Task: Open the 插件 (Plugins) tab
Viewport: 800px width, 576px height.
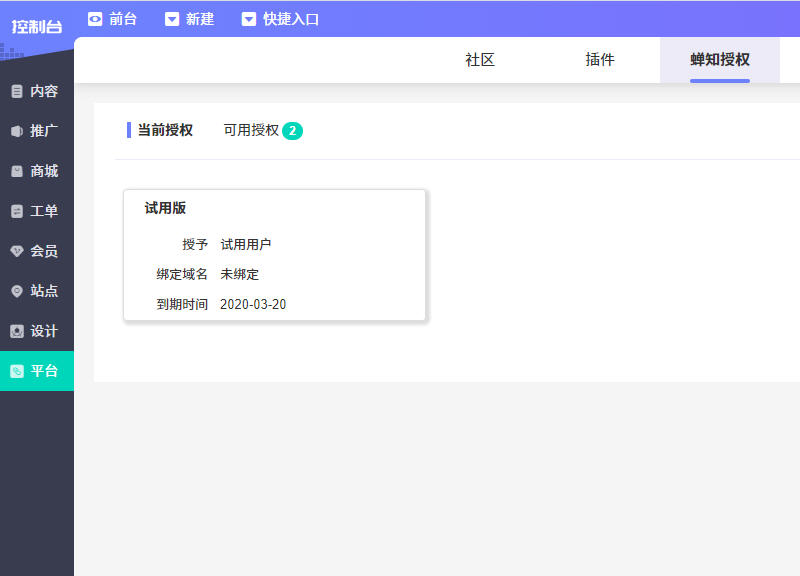Action: [598, 60]
